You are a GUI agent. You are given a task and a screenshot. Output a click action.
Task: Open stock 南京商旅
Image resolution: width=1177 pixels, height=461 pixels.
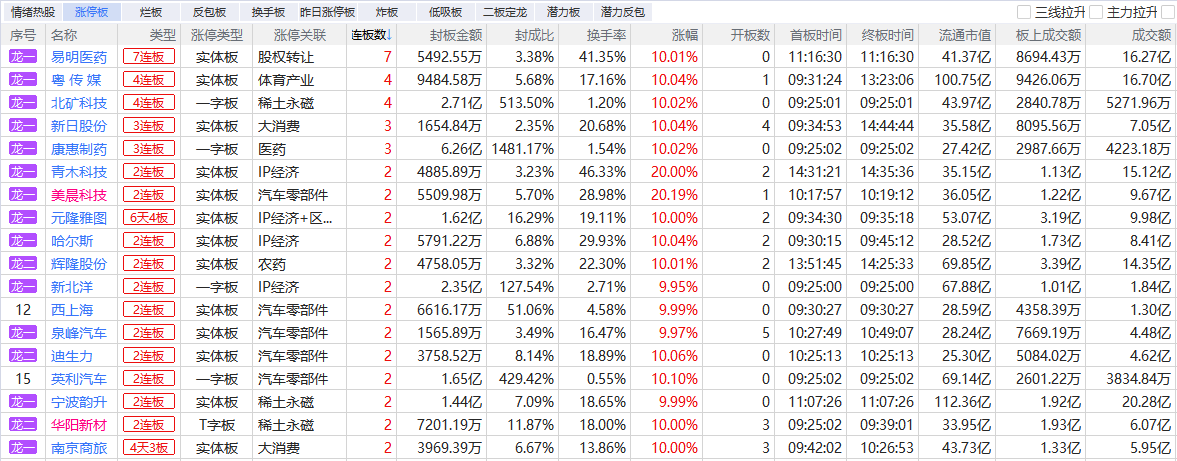point(78,448)
